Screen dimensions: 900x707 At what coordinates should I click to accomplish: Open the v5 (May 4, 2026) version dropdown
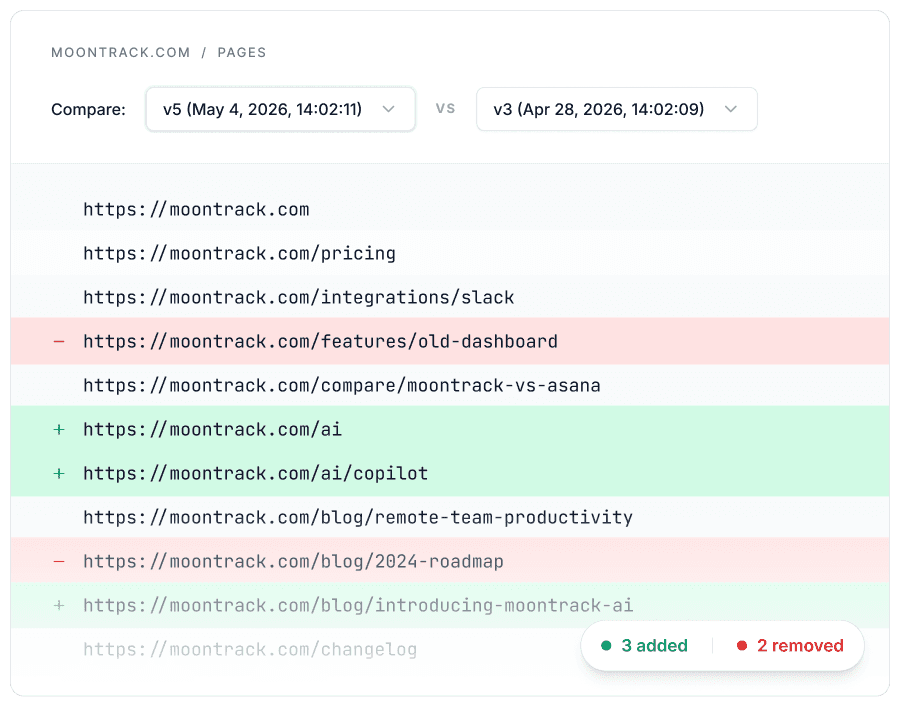(x=281, y=109)
